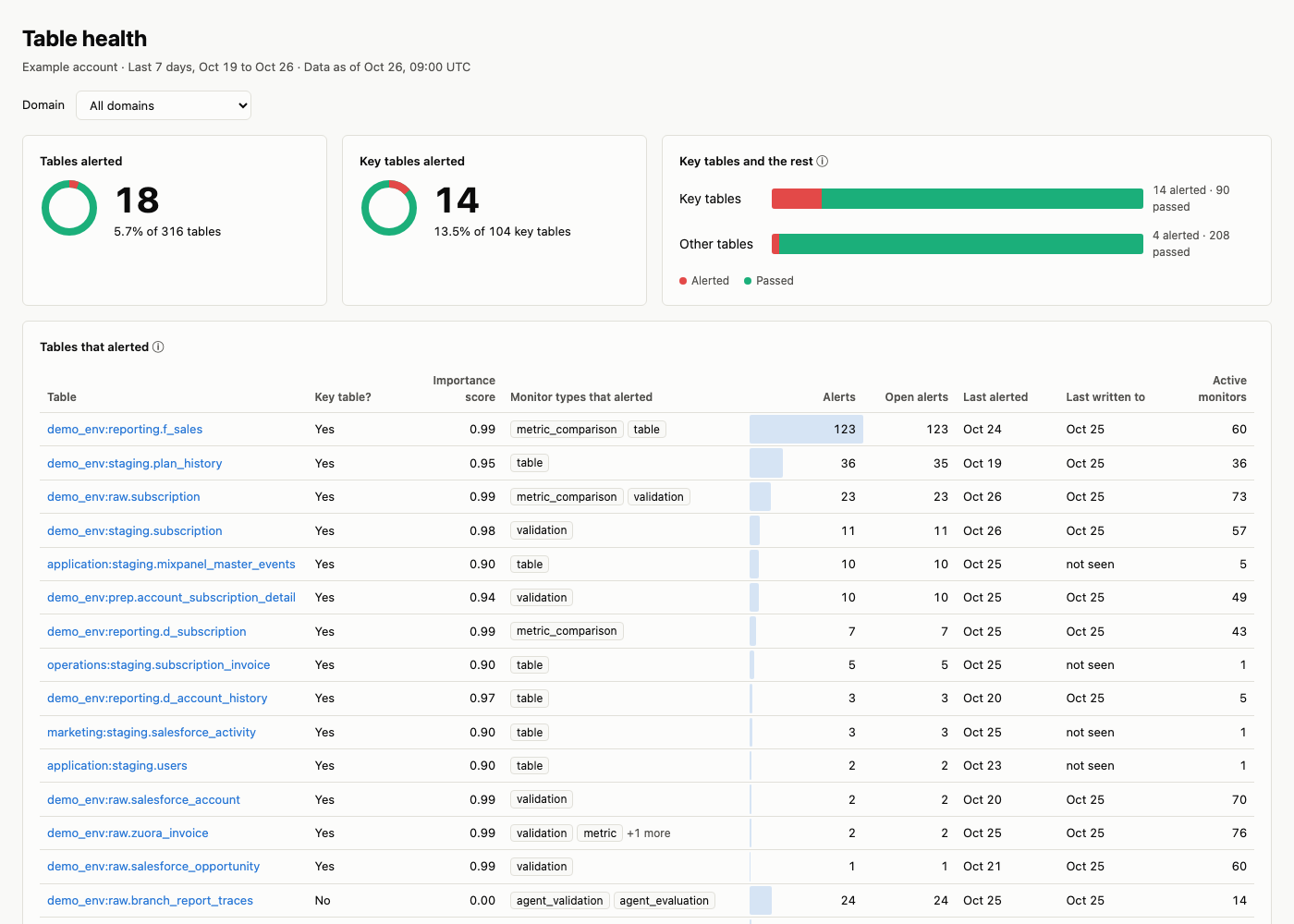This screenshot has height=924, width=1294.
Task: Click +1 more in zuora_invoice row
Action: (649, 833)
